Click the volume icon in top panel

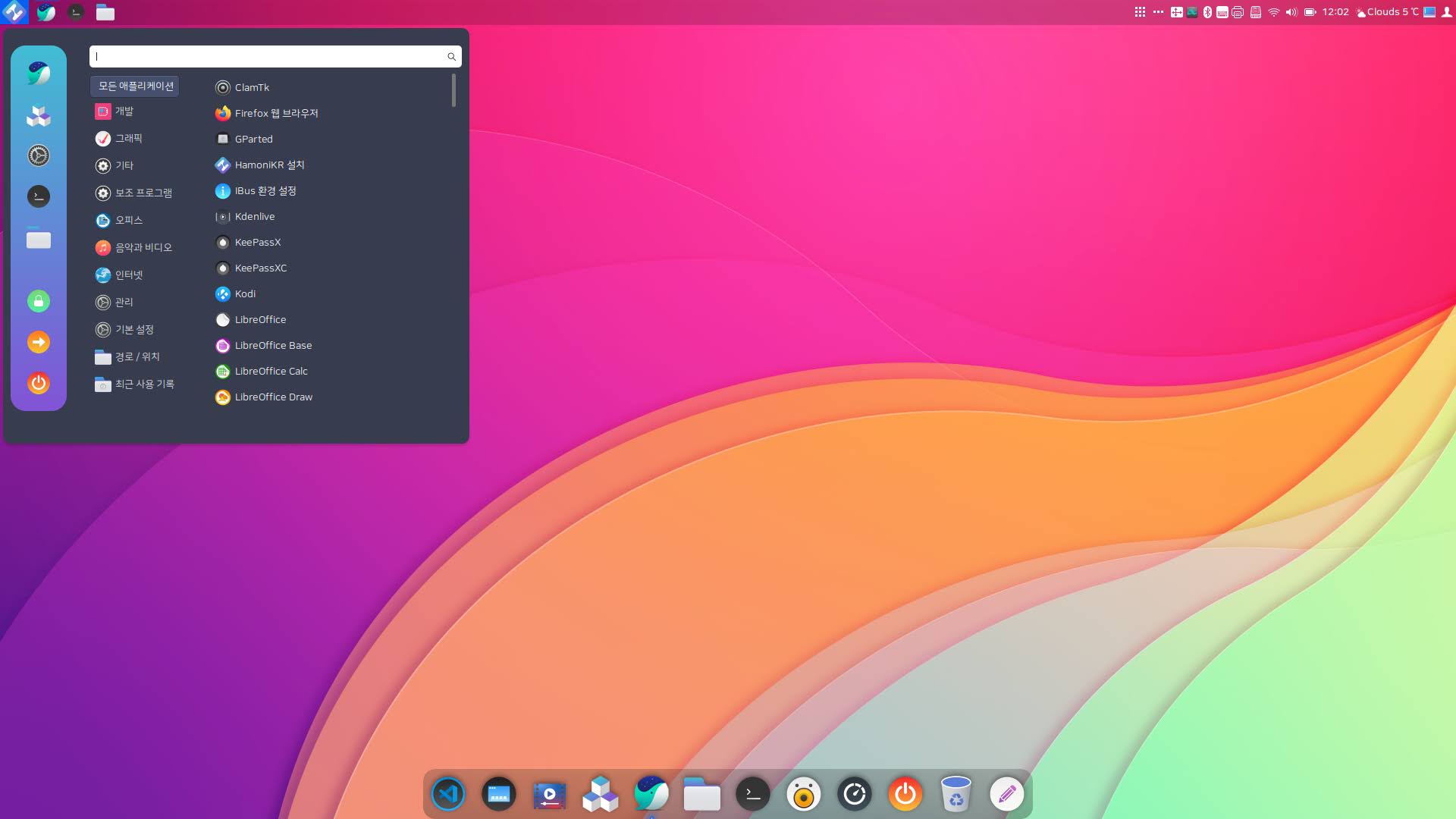coord(1291,12)
